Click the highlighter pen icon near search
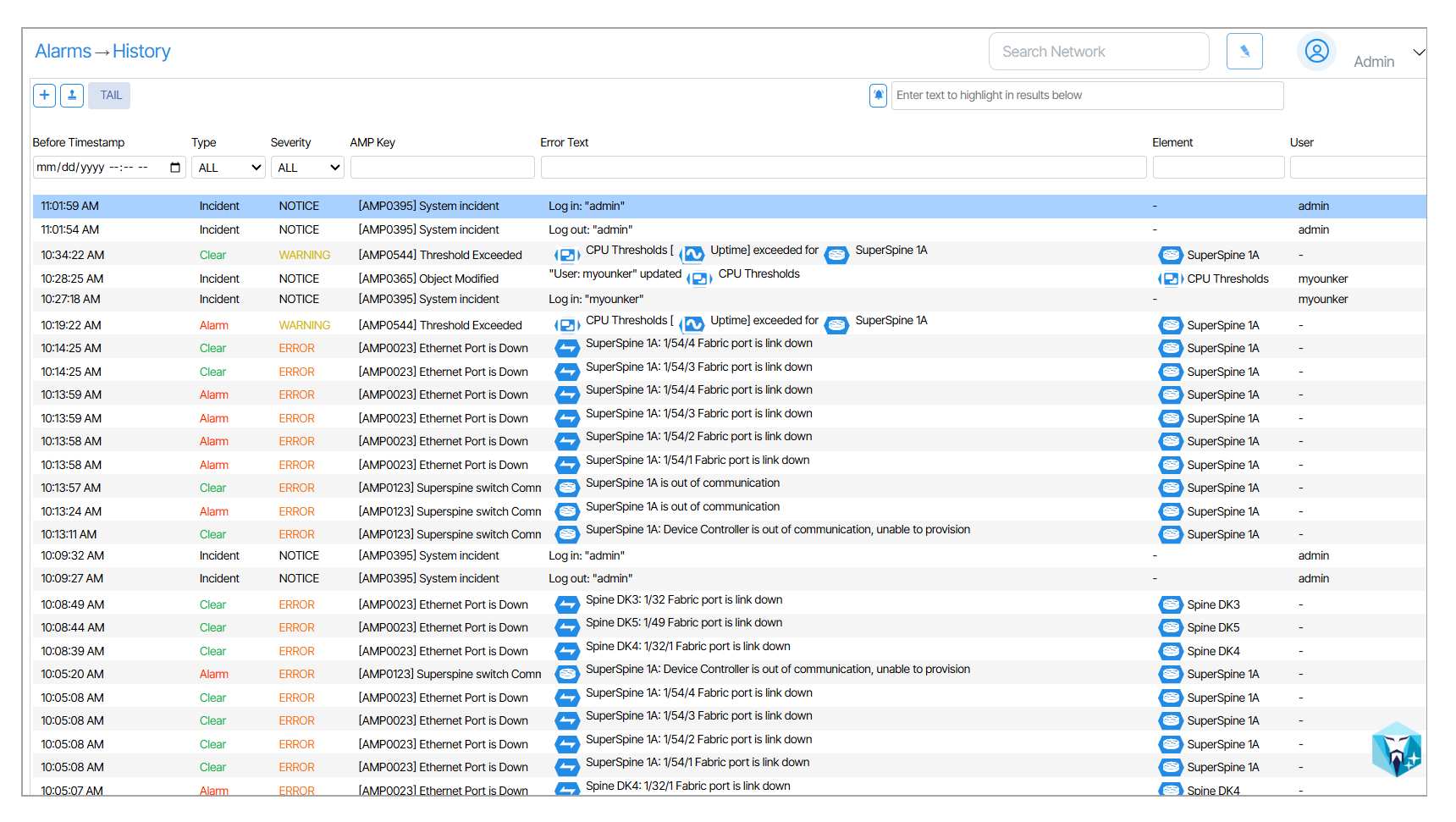The width and height of the screenshot is (1456, 822). coord(1244,52)
